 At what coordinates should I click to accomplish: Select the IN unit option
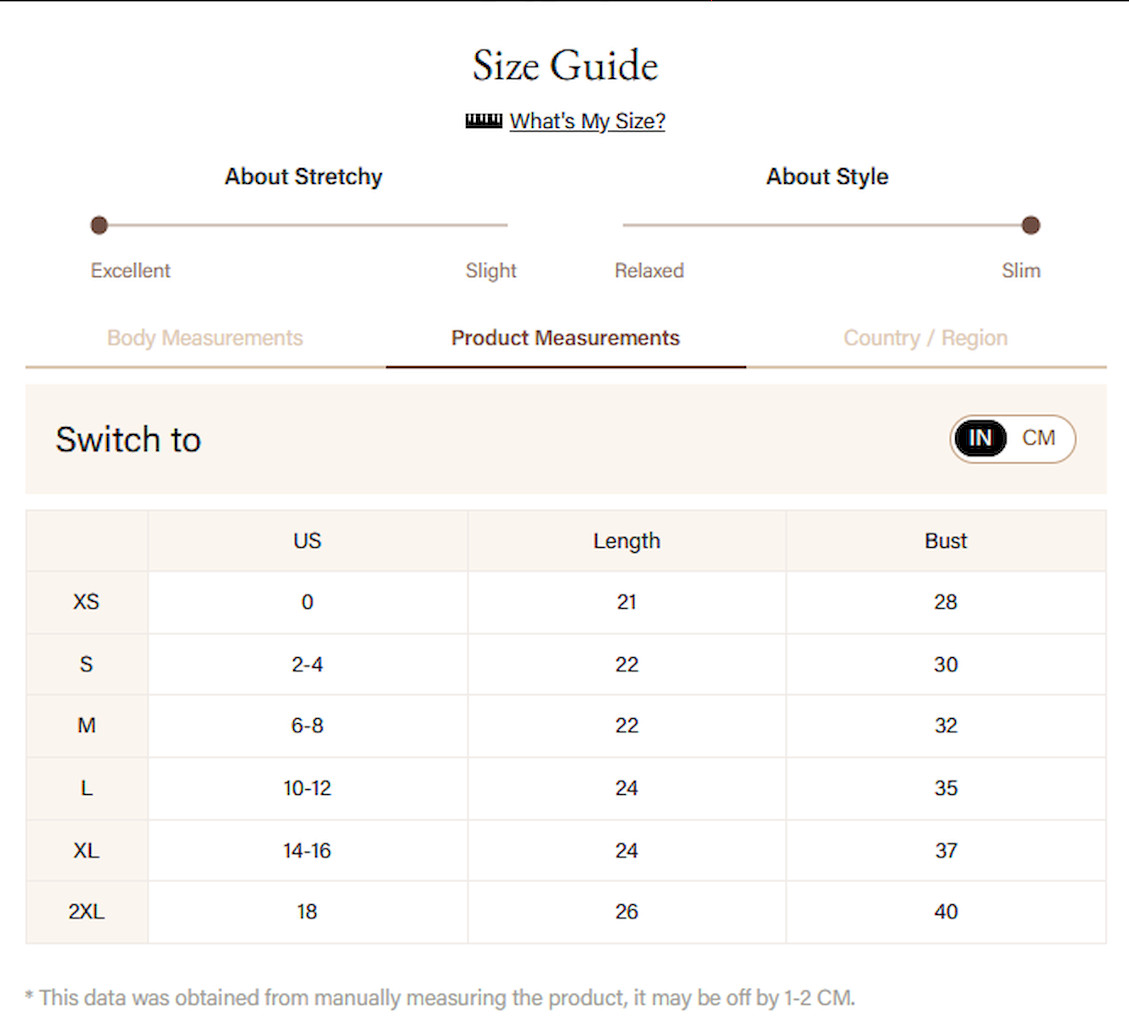tap(980, 438)
